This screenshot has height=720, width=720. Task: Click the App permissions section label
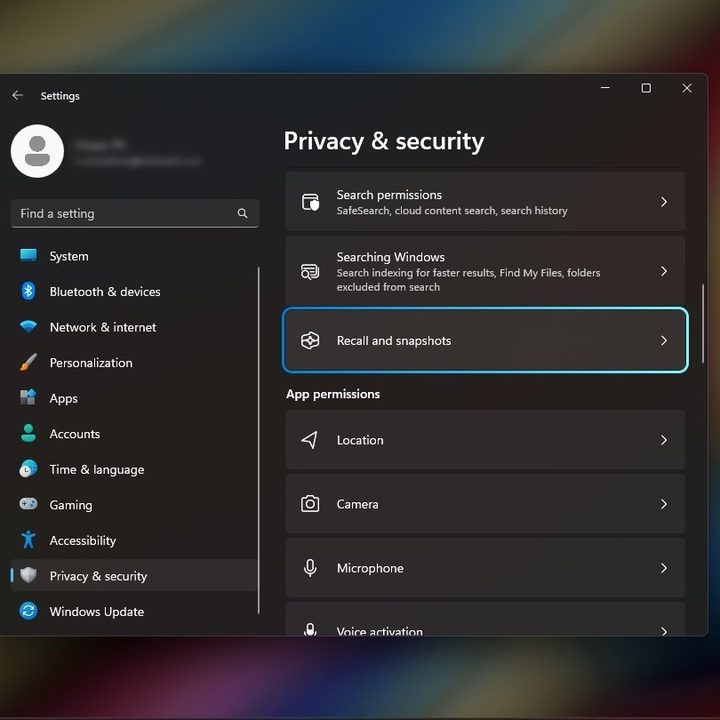(333, 394)
